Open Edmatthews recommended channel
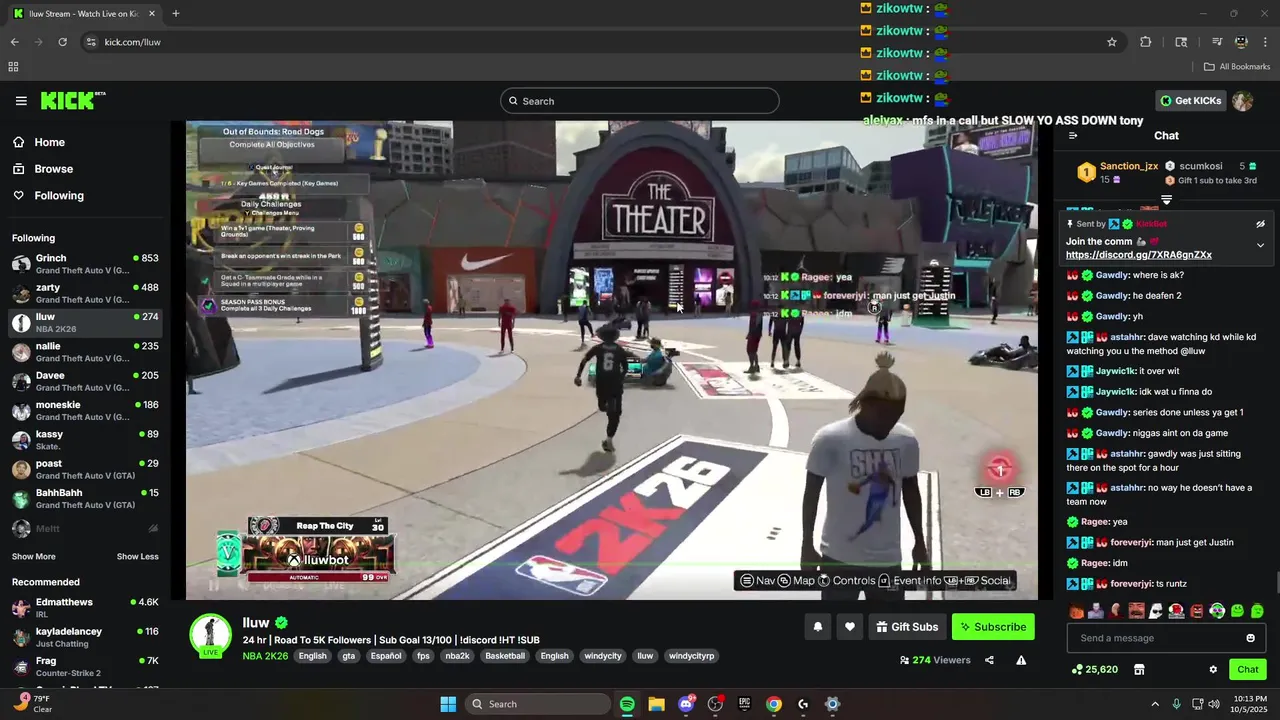 (85, 608)
